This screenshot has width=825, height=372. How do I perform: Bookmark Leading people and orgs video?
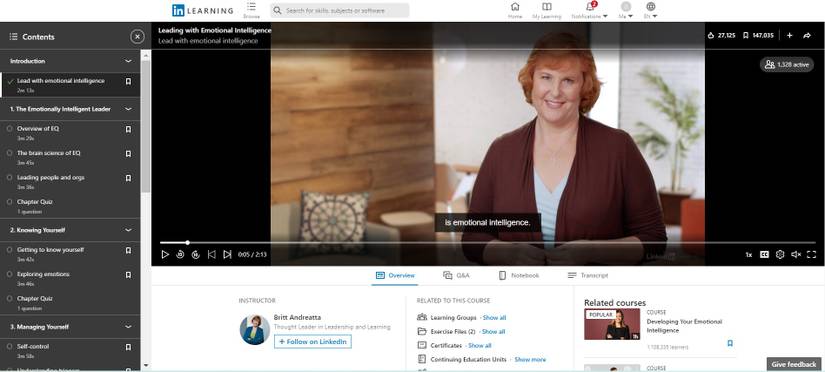128,178
